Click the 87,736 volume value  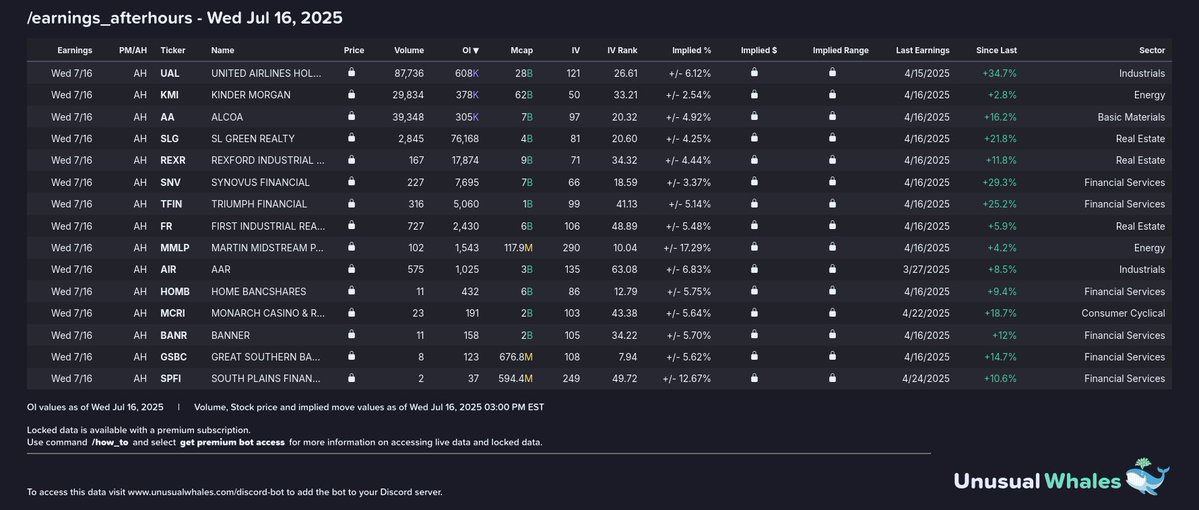pos(409,73)
